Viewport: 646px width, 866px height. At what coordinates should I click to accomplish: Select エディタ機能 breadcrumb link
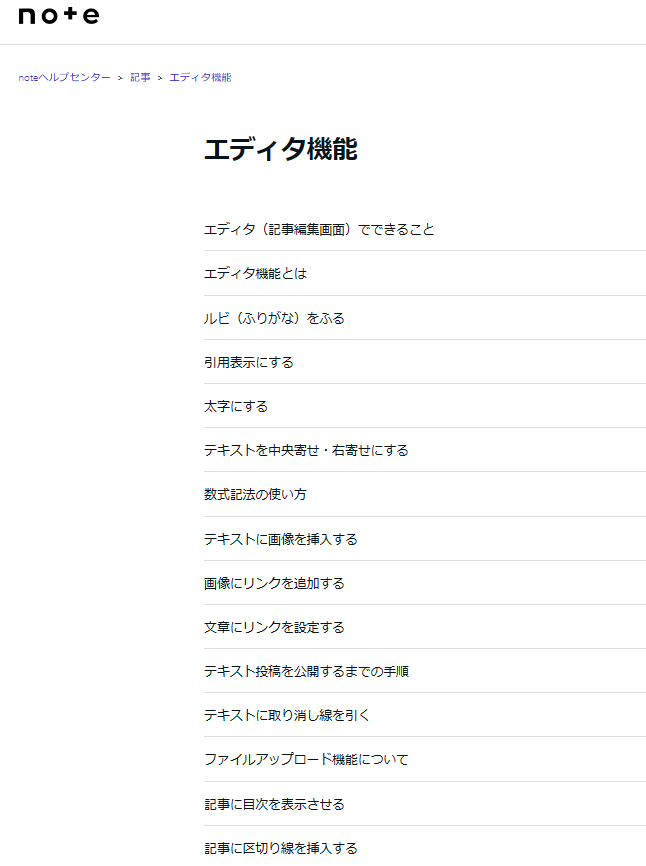[x=200, y=77]
